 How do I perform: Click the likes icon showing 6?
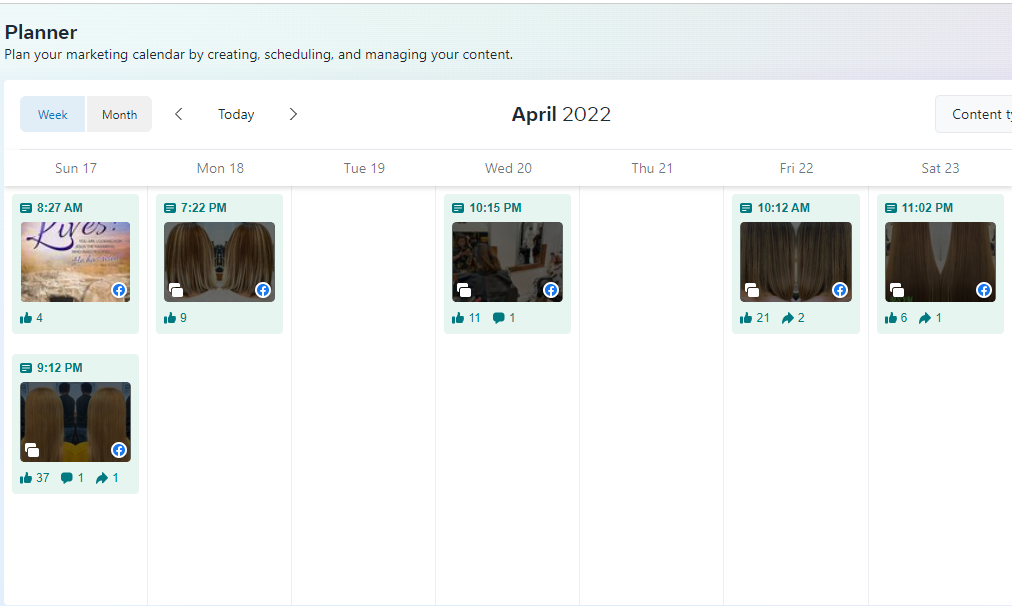(891, 318)
